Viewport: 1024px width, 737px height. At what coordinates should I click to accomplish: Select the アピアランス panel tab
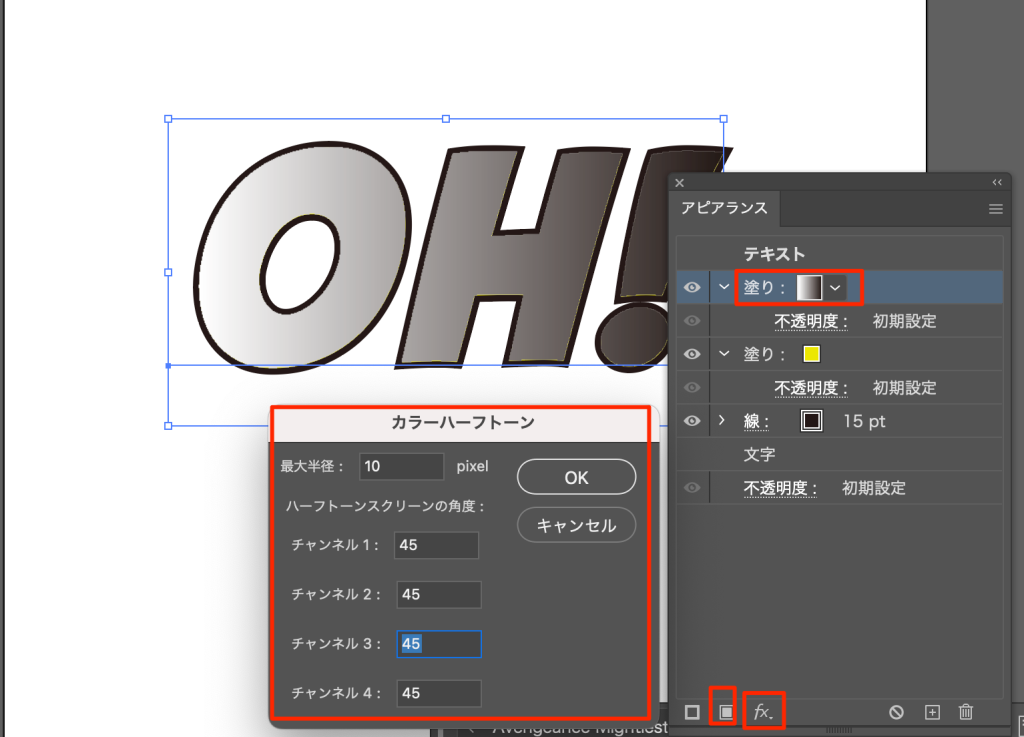coord(724,208)
